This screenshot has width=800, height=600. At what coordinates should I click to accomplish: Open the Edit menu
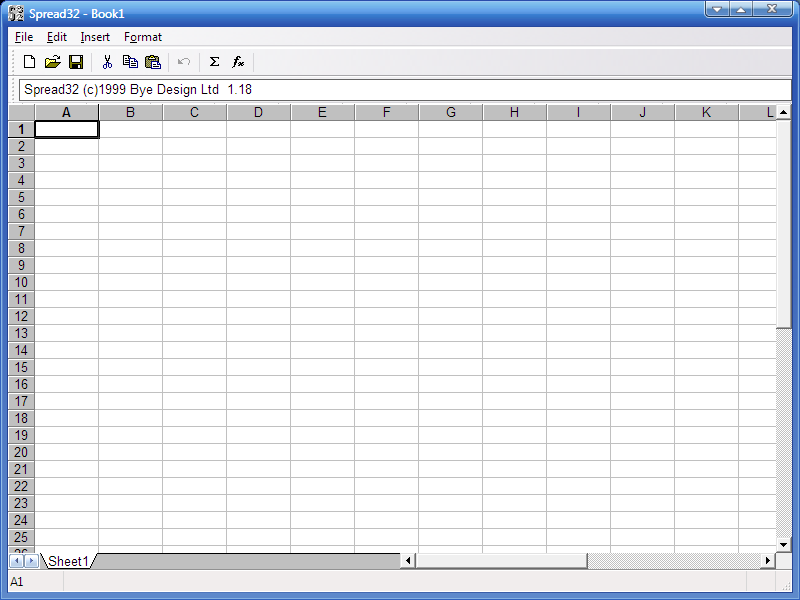[x=57, y=37]
